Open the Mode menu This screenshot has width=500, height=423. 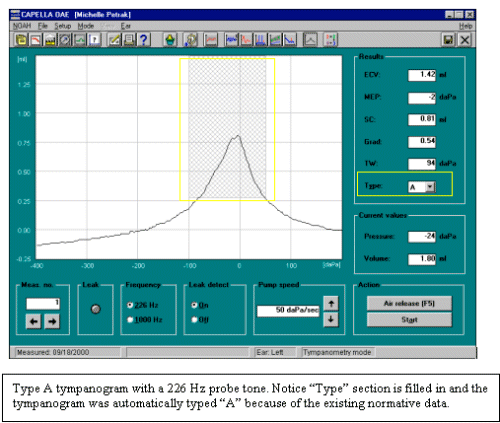[86, 26]
